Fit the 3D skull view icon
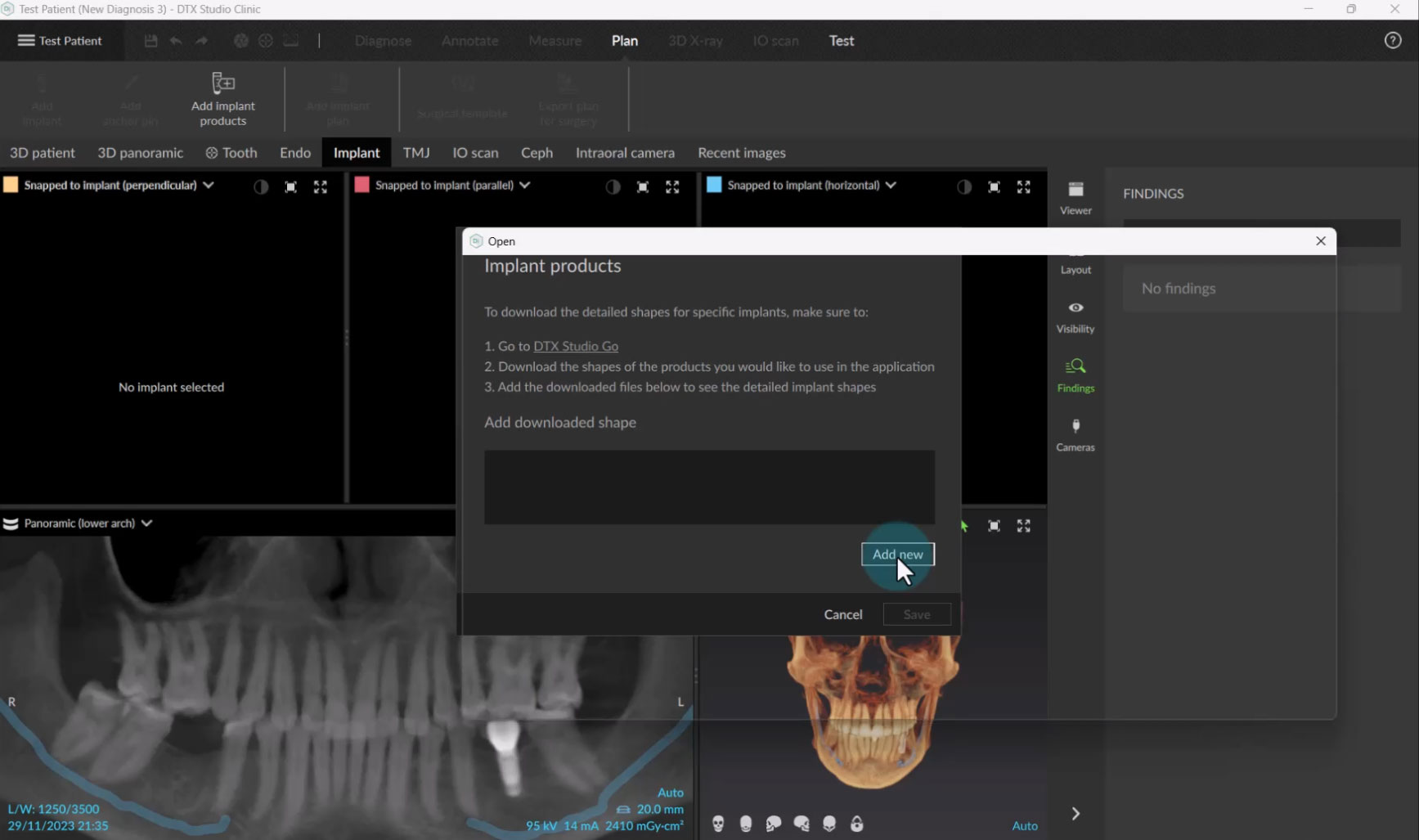The width and height of the screenshot is (1419, 840). click(x=994, y=526)
